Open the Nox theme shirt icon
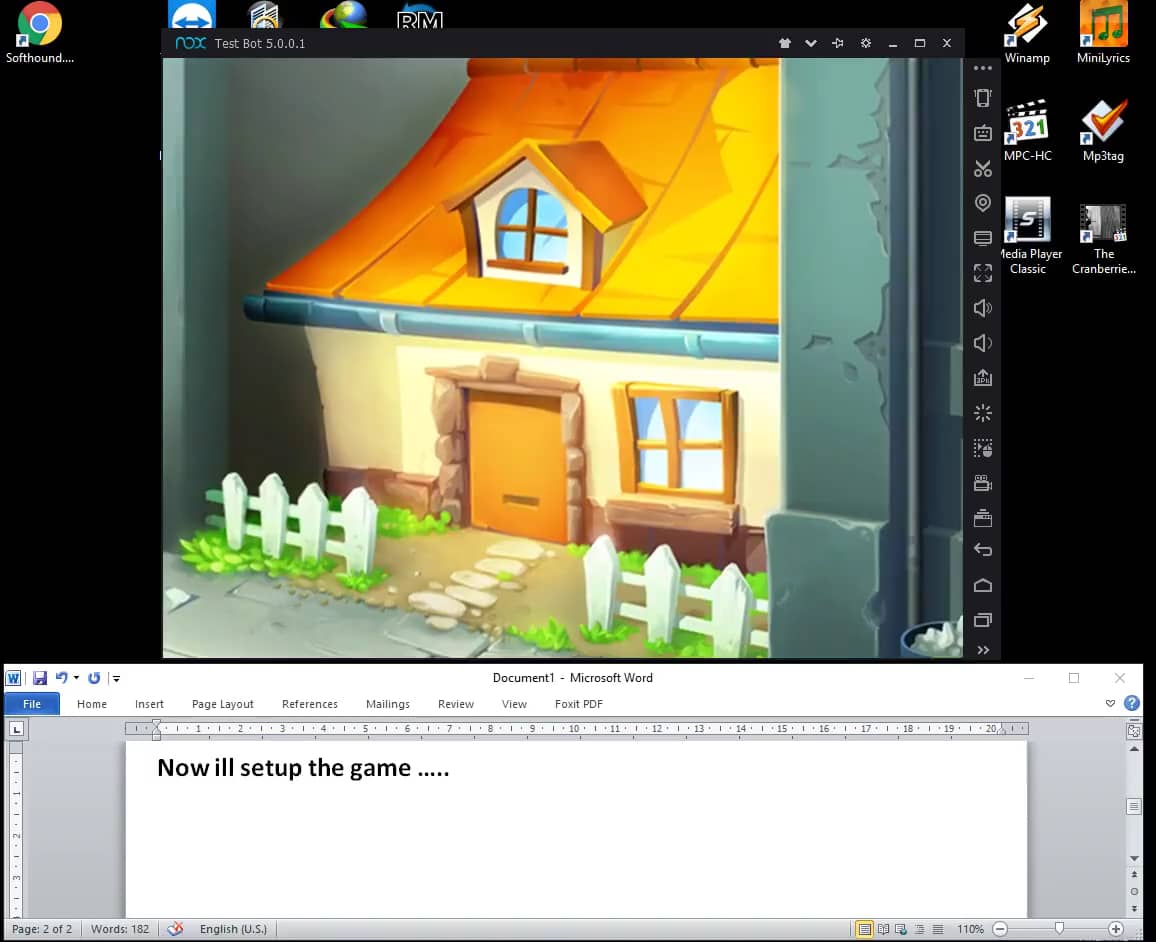Screen dimensions: 1156x942 click(784, 43)
